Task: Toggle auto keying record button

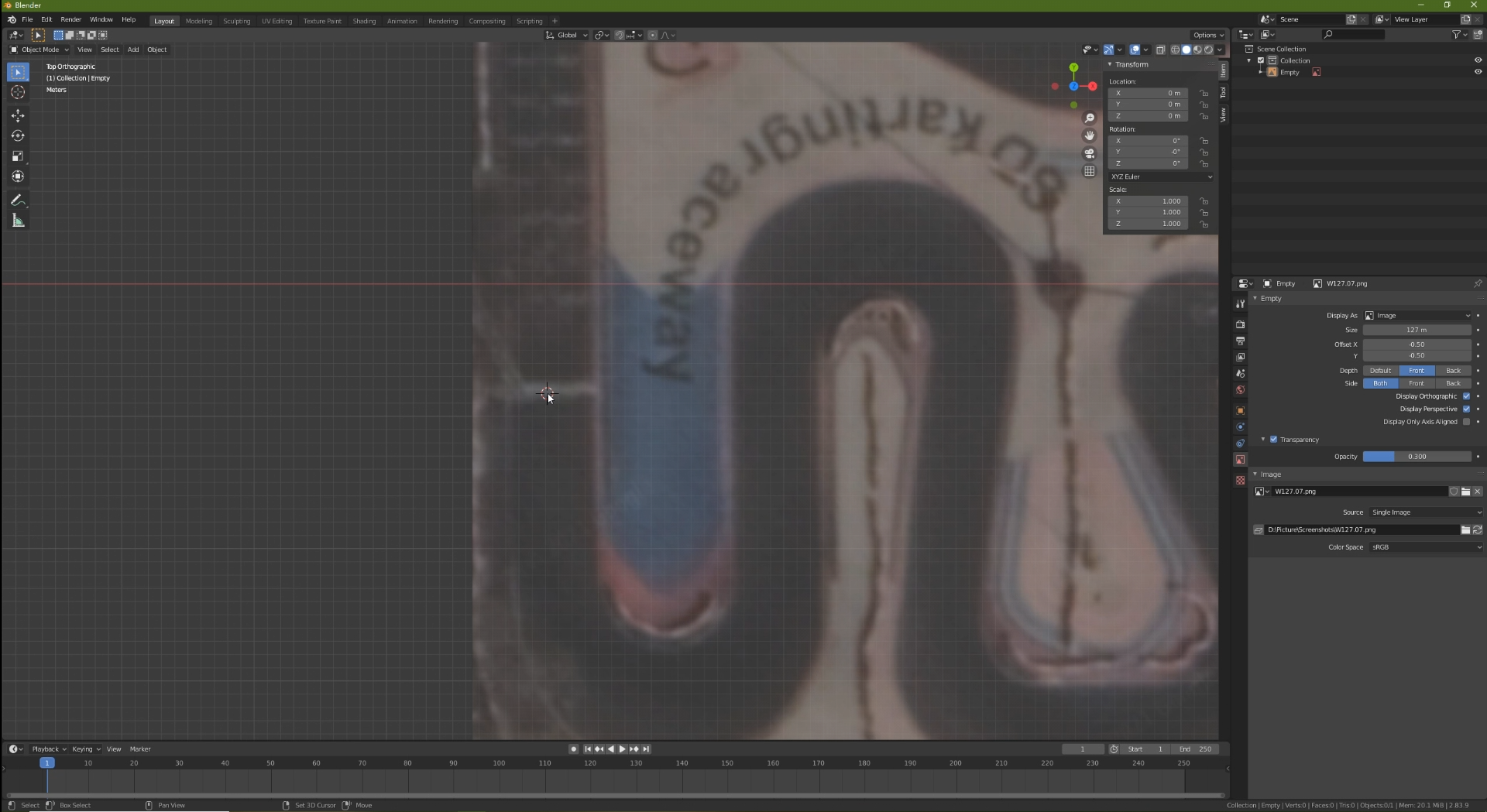Action: click(573, 749)
